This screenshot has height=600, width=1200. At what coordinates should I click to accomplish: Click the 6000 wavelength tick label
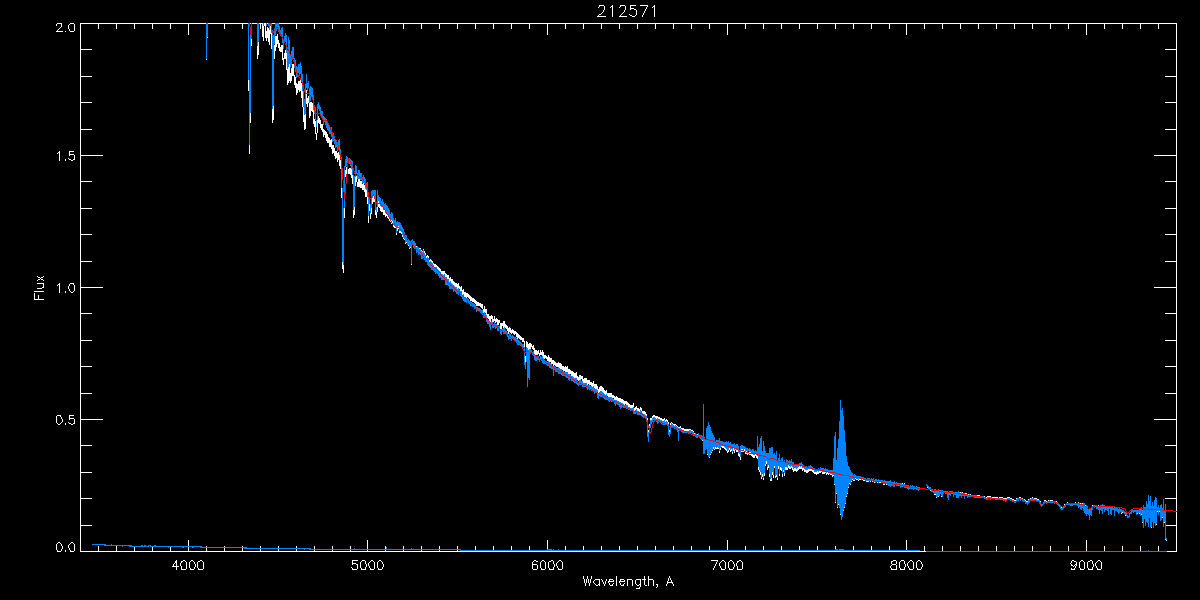point(547,565)
